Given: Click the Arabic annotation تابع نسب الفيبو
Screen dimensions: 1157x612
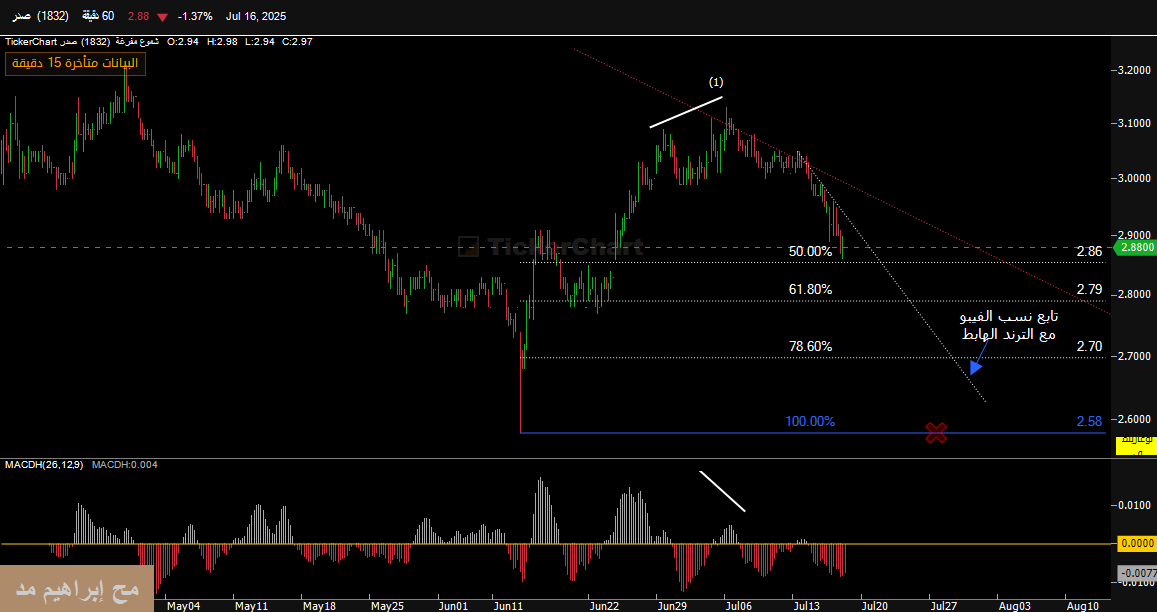Looking at the screenshot, I should [x=1008, y=317].
